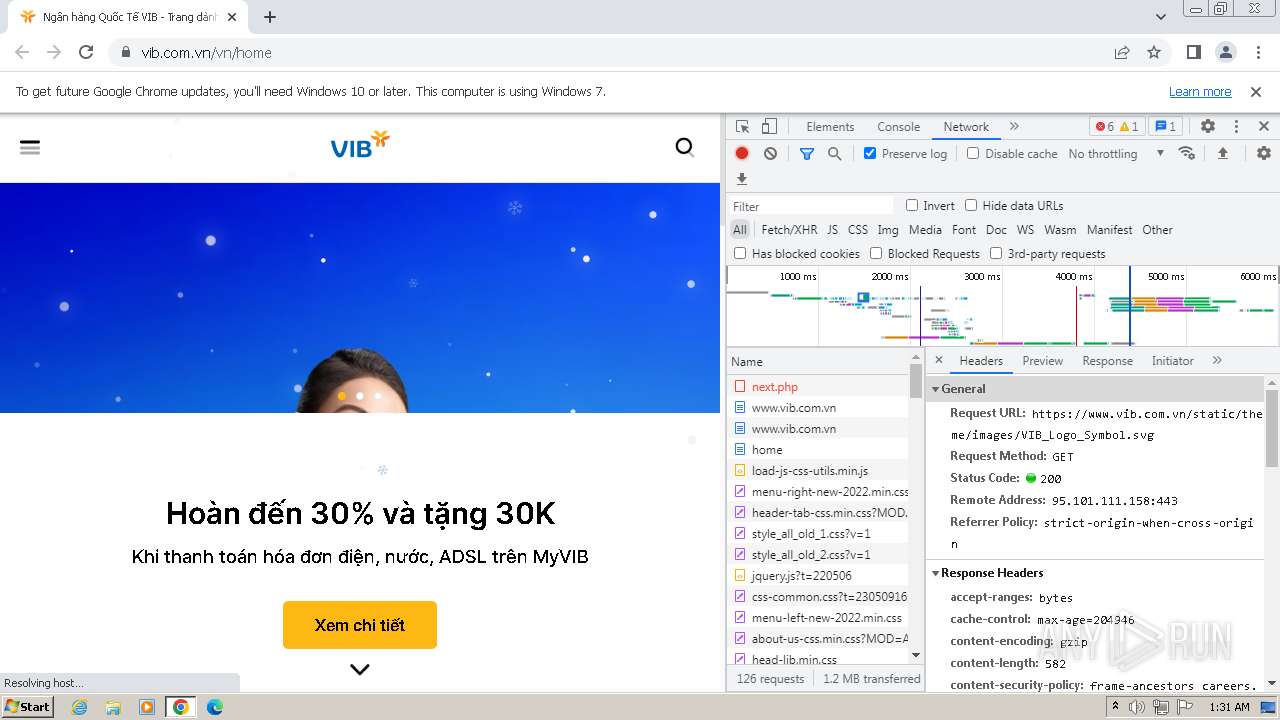Open network panel settings gear
The width and height of the screenshot is (1280, 720).
coord(1264,153)
